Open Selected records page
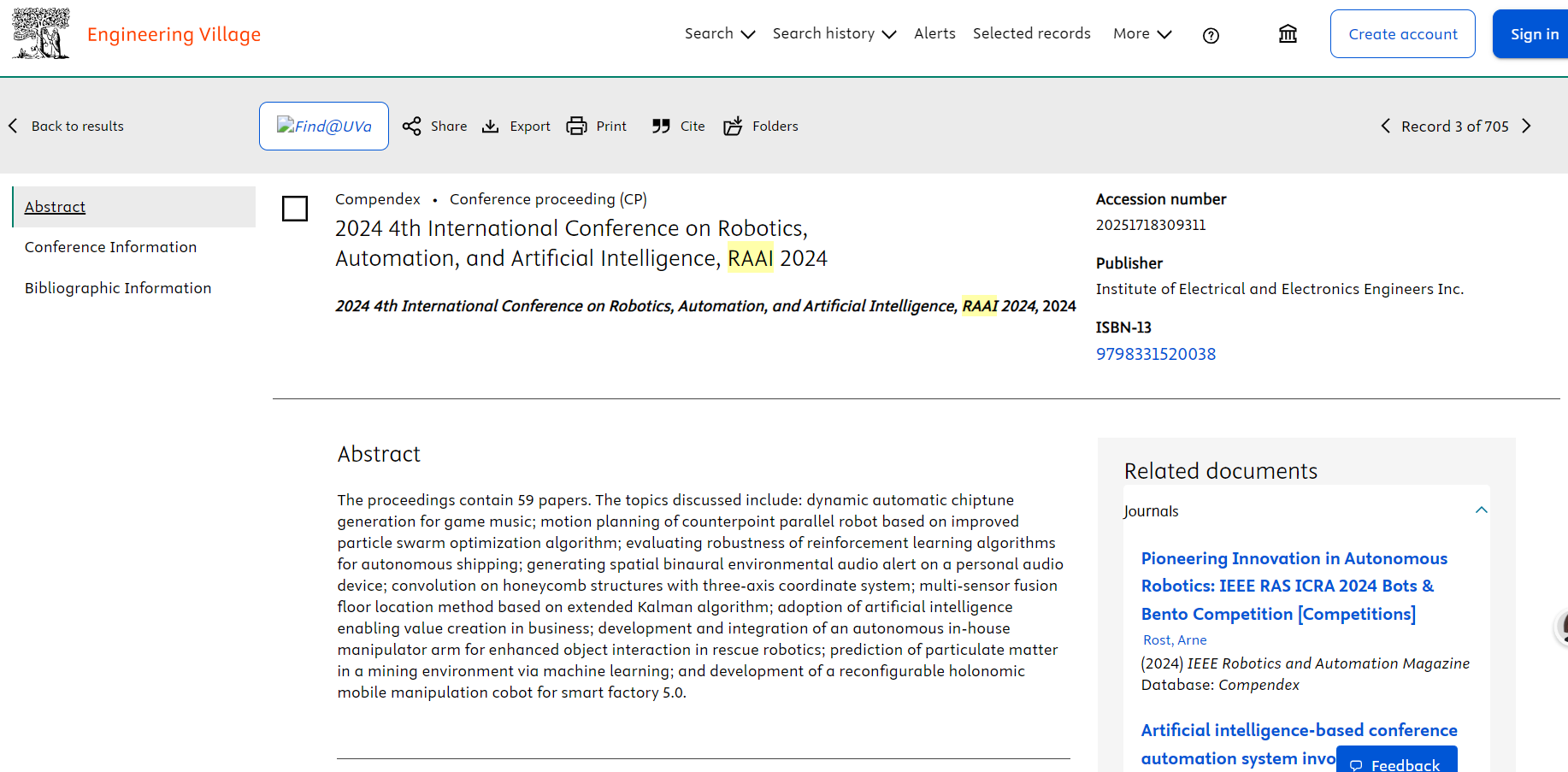Screen dimensions: 1568x772 1032,33
